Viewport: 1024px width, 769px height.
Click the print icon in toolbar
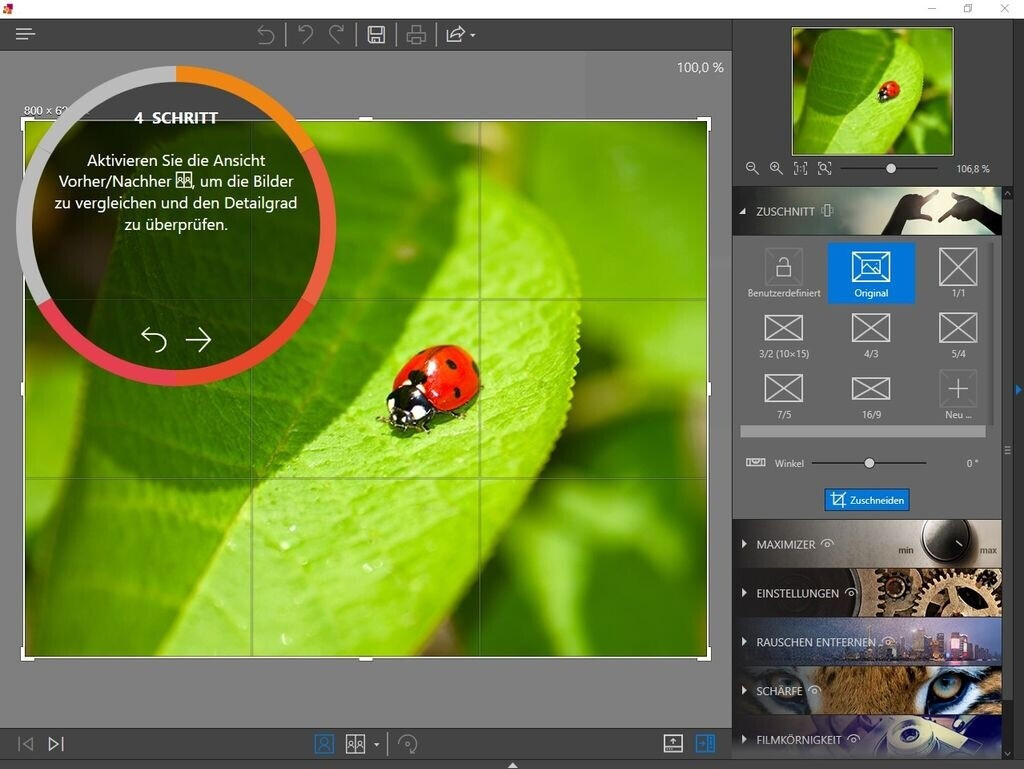[416, 35]
